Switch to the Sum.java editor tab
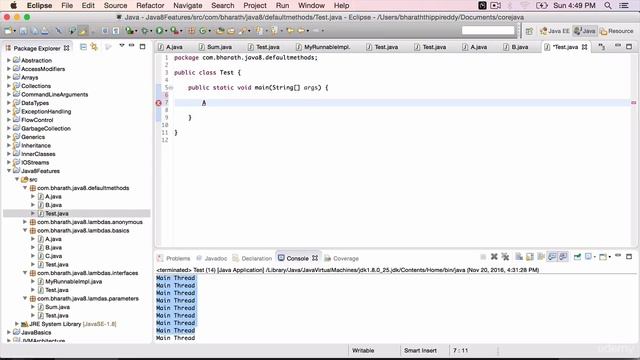 click(216, 47)
